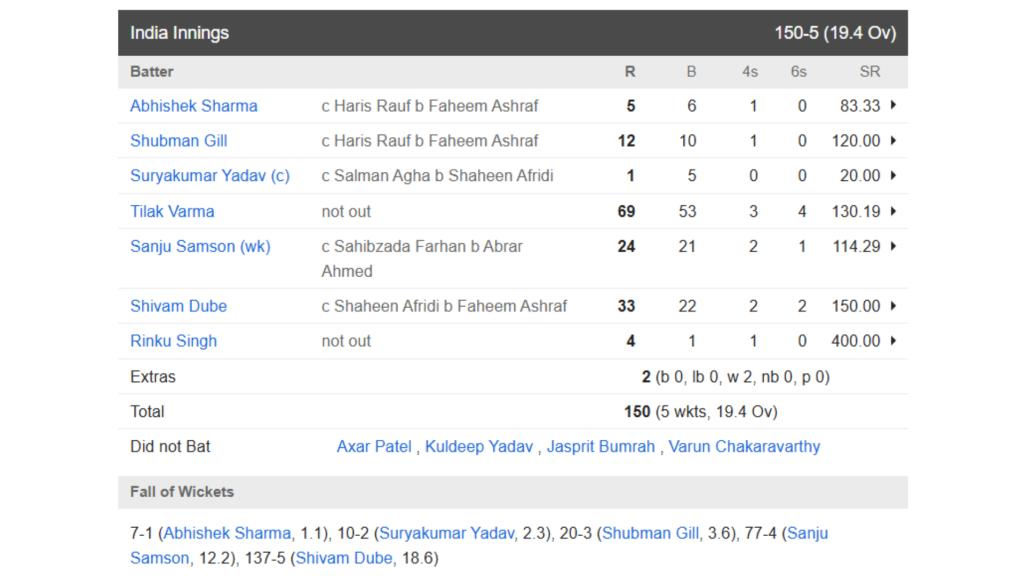
Task: Go to Jasprit Bumrah's player page
Action: pos(600,447)
